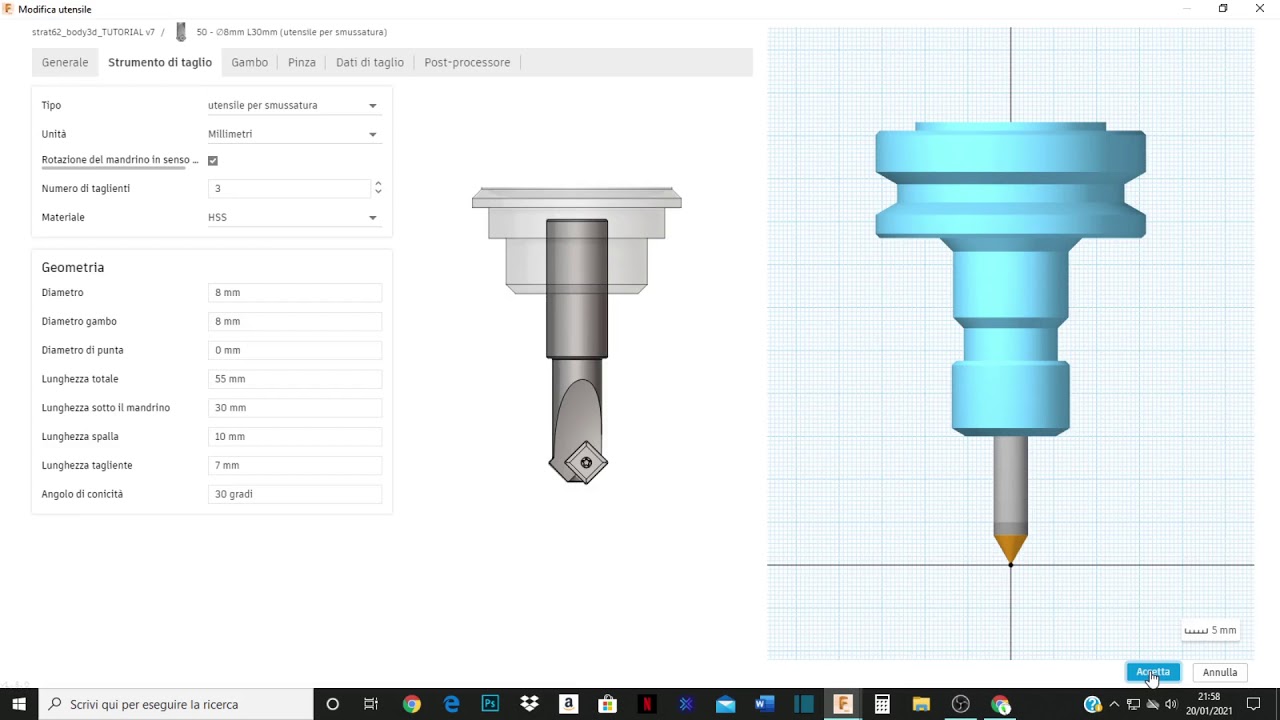This screenshot has width=1280, height=720.
Task: Open Microsoft Word from taskbar
Action: pyautogui.click(x=764, y=704)
